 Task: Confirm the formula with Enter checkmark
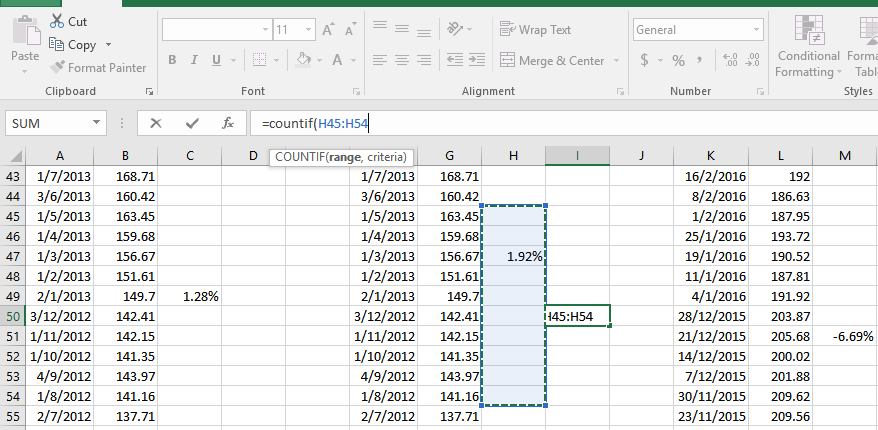pyautogui.click(x=192, y=123)
